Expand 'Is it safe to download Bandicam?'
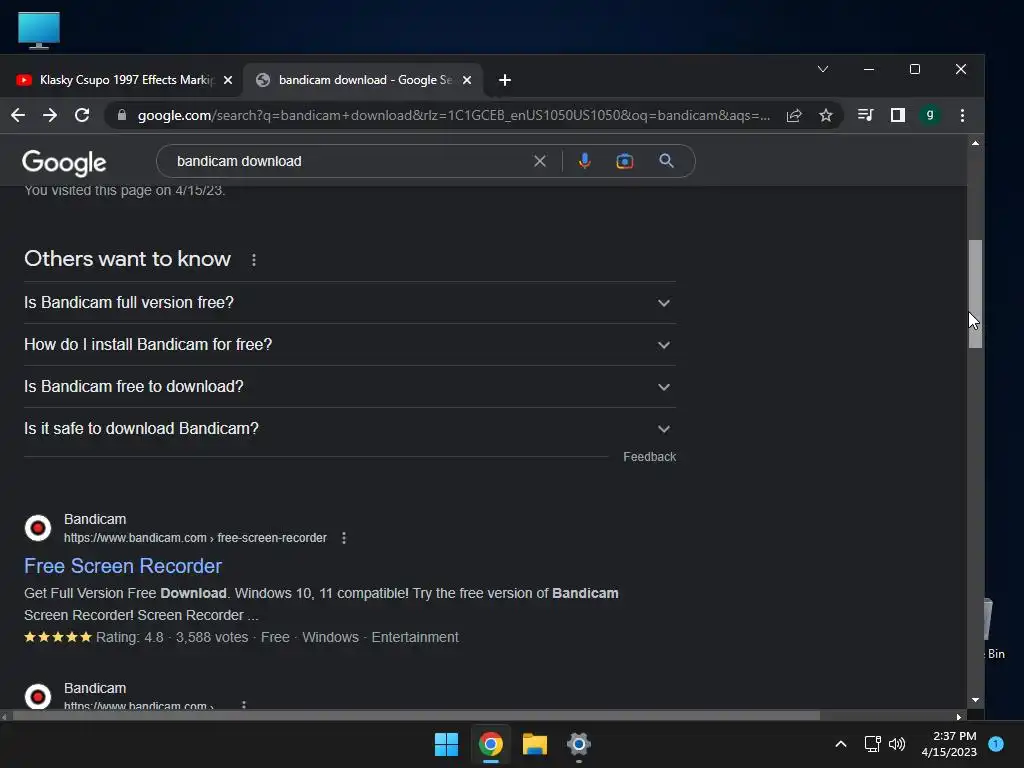 (349, 429)
